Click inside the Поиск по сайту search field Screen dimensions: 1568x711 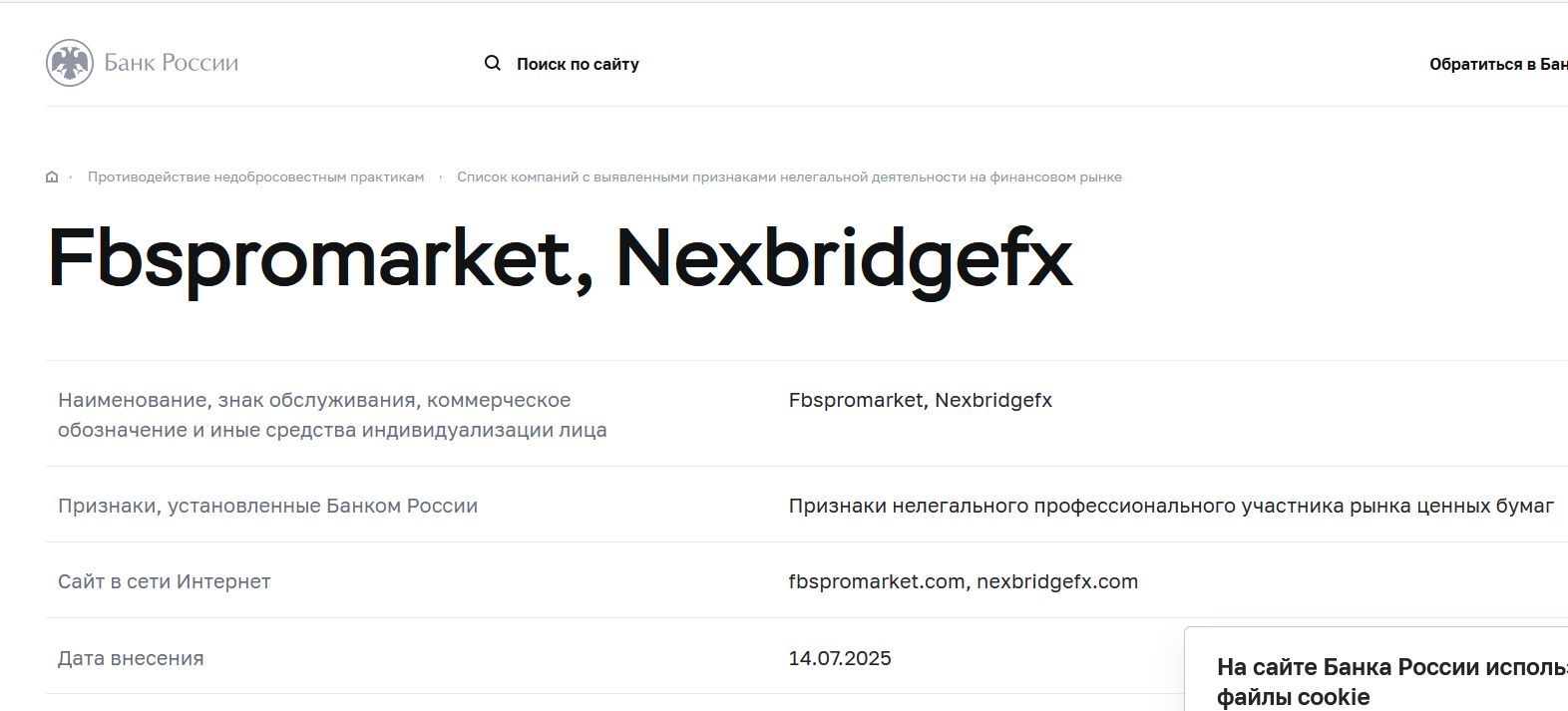coord(579,62)
